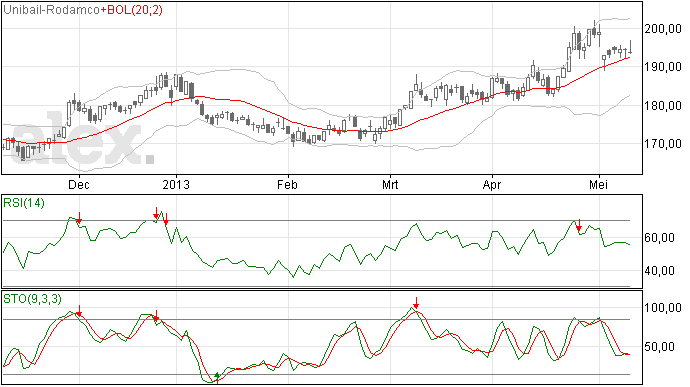Click the RSI sell arrow before Mei

[x=579, y=225]
